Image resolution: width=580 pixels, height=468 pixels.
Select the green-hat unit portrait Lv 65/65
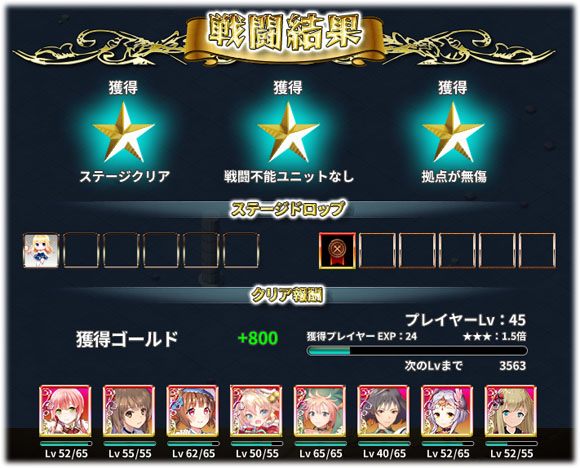pyautogui.click(x=320, y=411)
